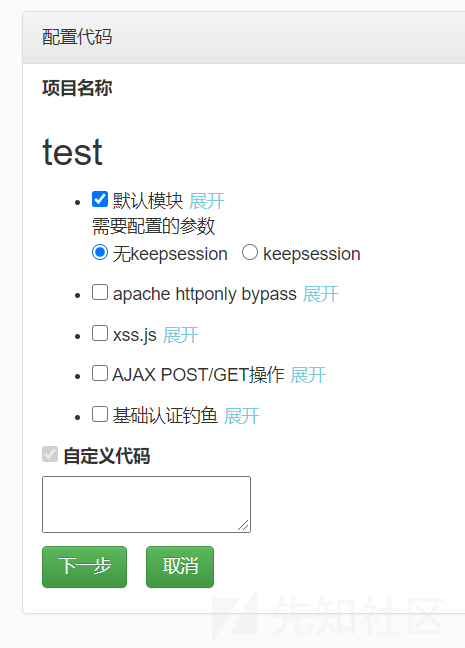465x648 pixels.
Task: Click the project name test heading
Action: click(72, 152)
